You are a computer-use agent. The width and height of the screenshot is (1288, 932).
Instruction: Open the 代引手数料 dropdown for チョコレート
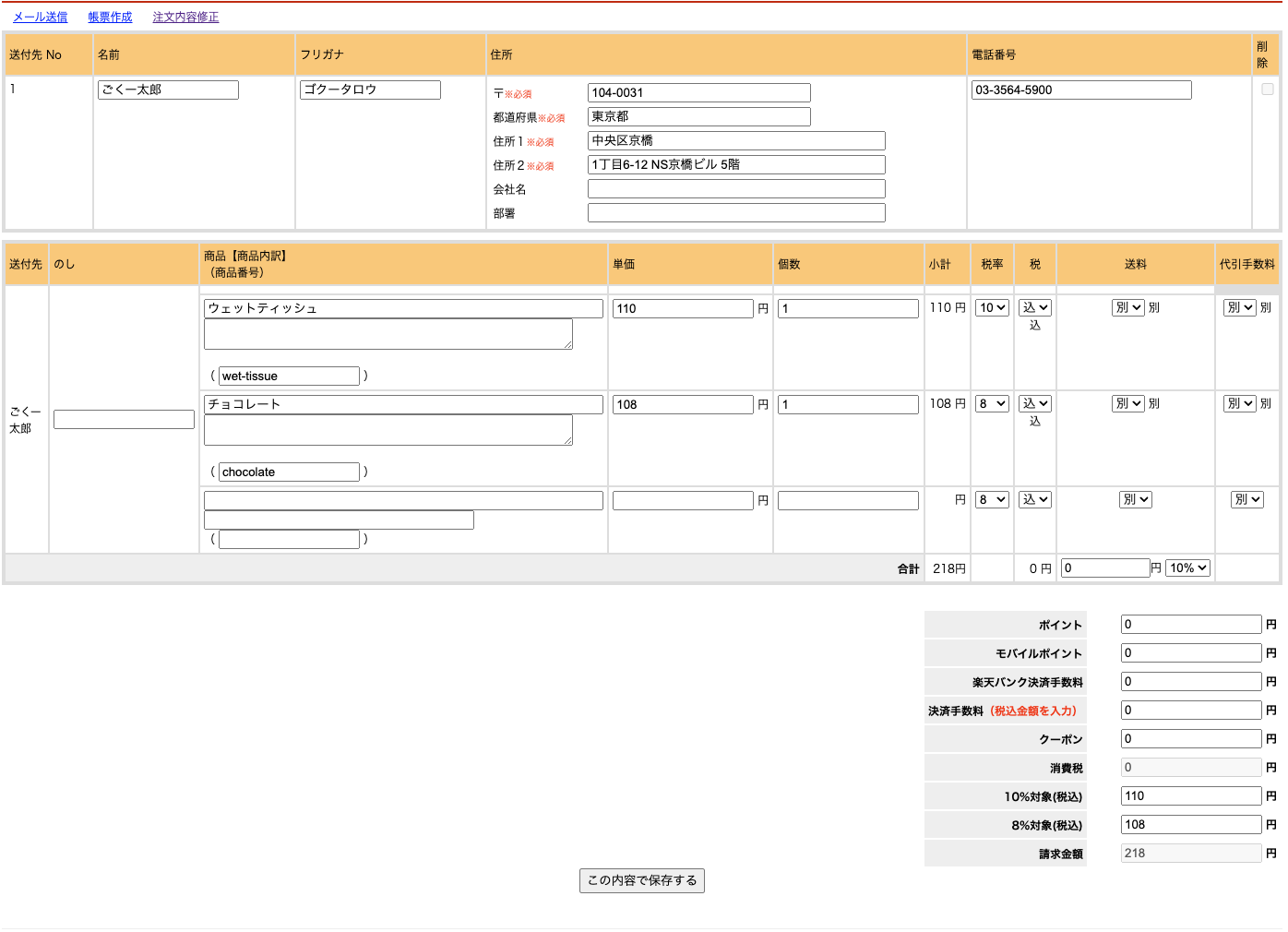(x=1239, y=403)
